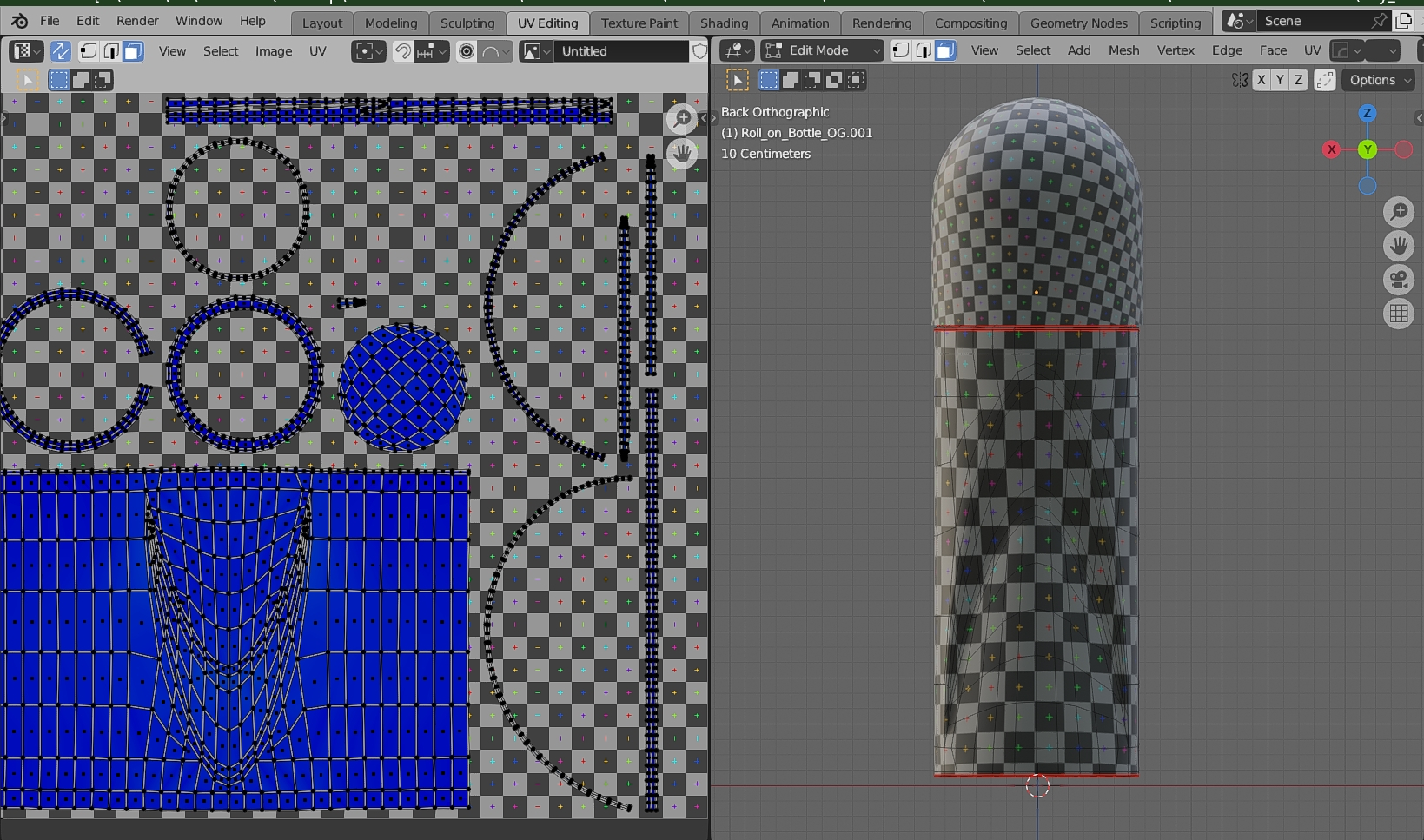The height and width of the screenshot is (840, 1424).
Task: Open the Window menu
Action: (199, 21)
